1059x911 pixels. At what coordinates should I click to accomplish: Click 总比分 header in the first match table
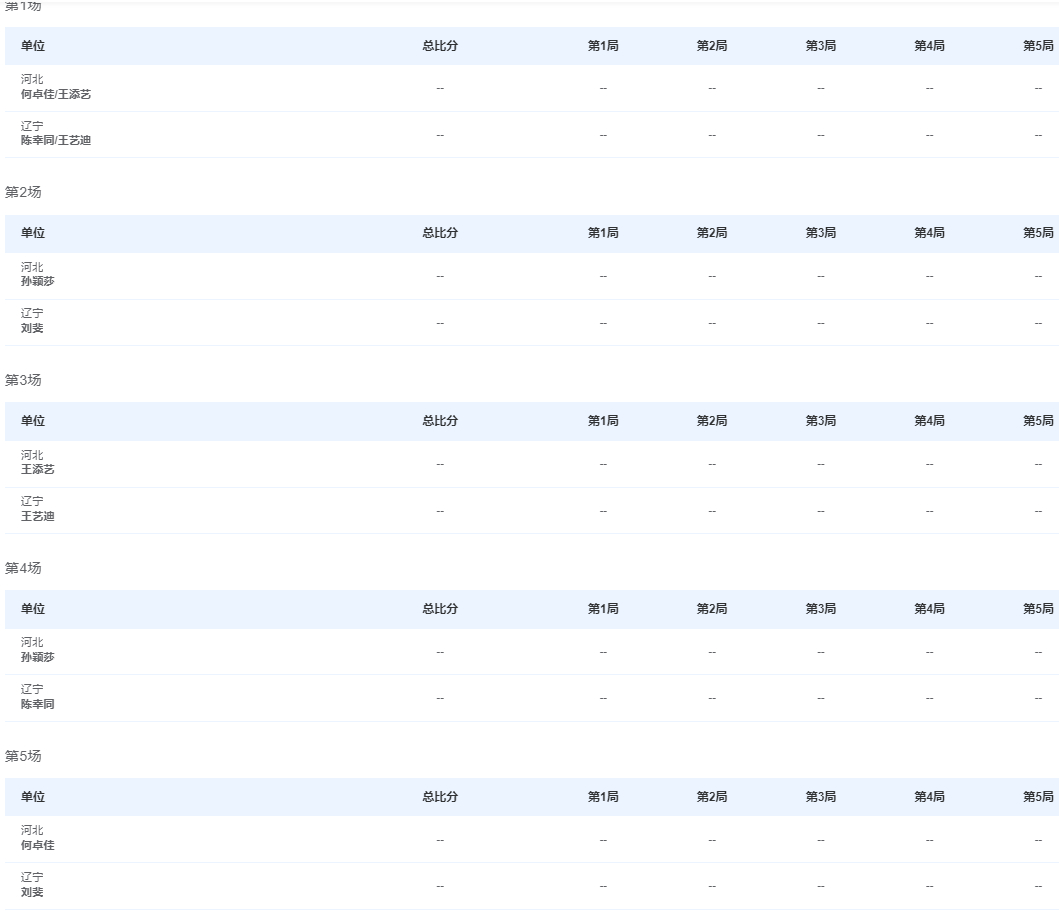pyautogui.click(x=440, y=46)
